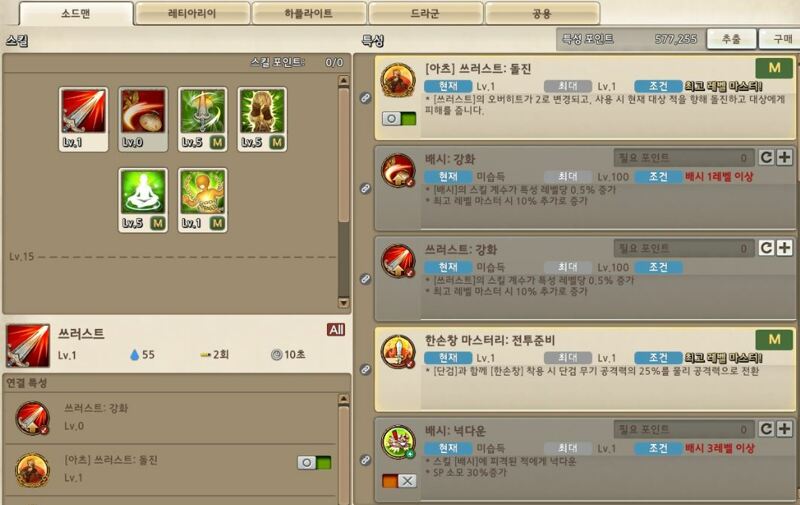Reset 쓰러스트: 강화 points with refresh button

tap(766, 248)
